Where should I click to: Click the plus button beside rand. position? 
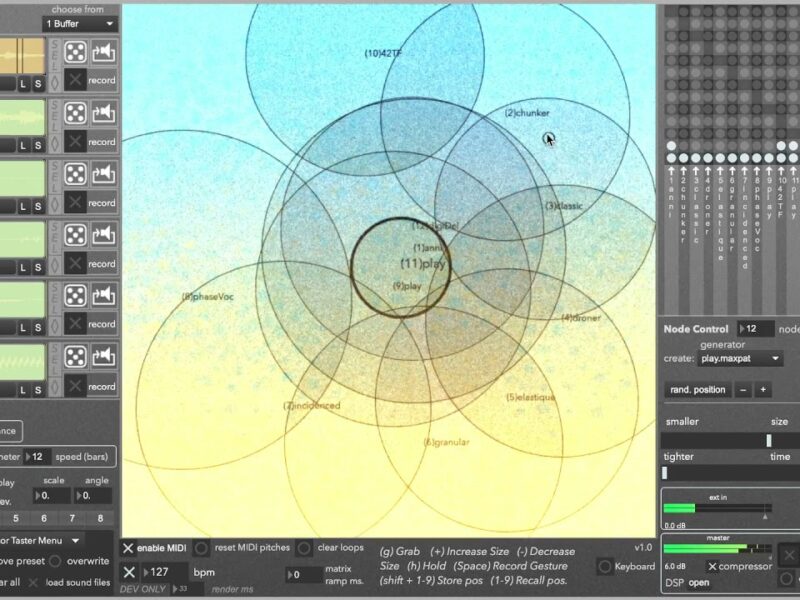pyautogui.click(x=763, y=389)
